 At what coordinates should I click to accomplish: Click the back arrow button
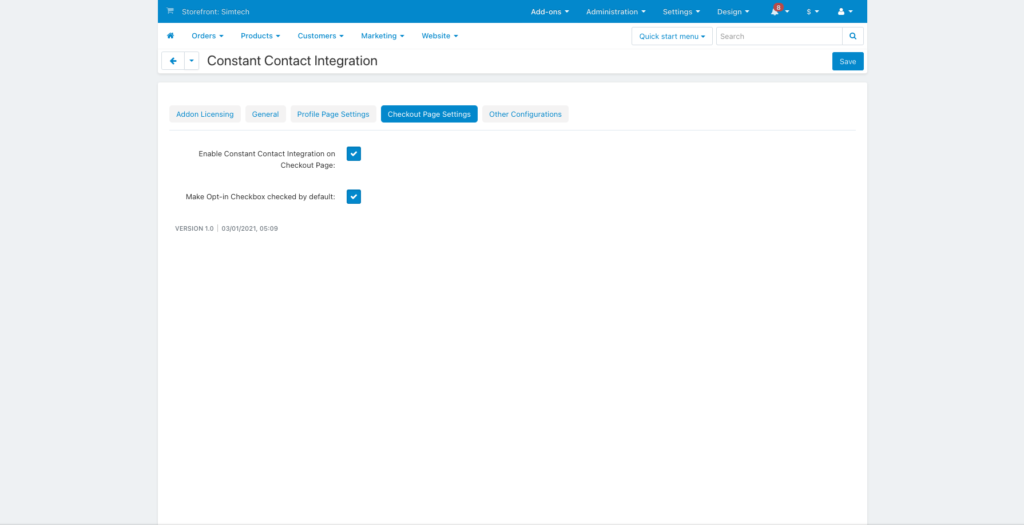tap(173, 61)
